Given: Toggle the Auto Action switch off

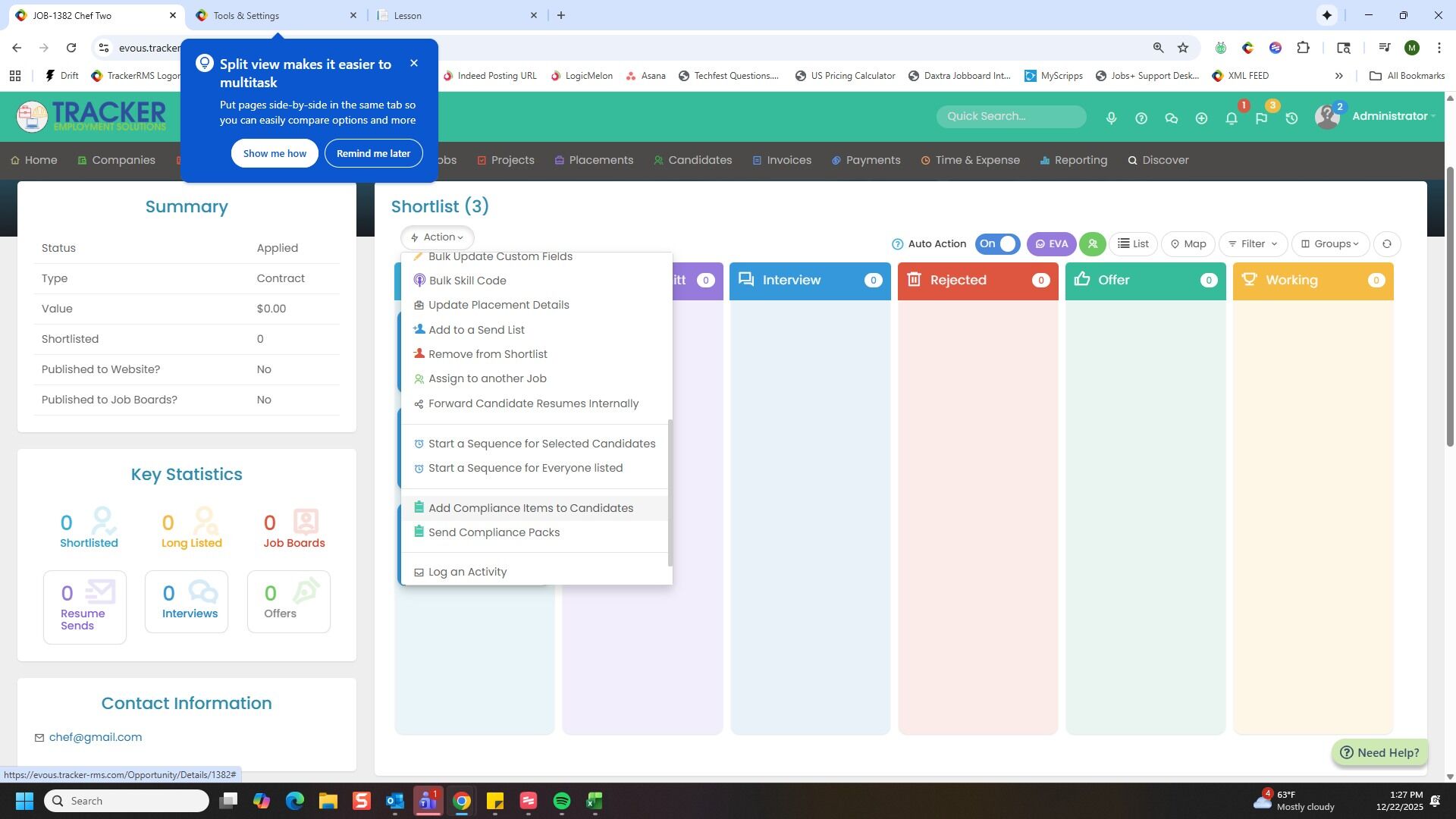Looking at the screenshot, I should click(997, 244).
